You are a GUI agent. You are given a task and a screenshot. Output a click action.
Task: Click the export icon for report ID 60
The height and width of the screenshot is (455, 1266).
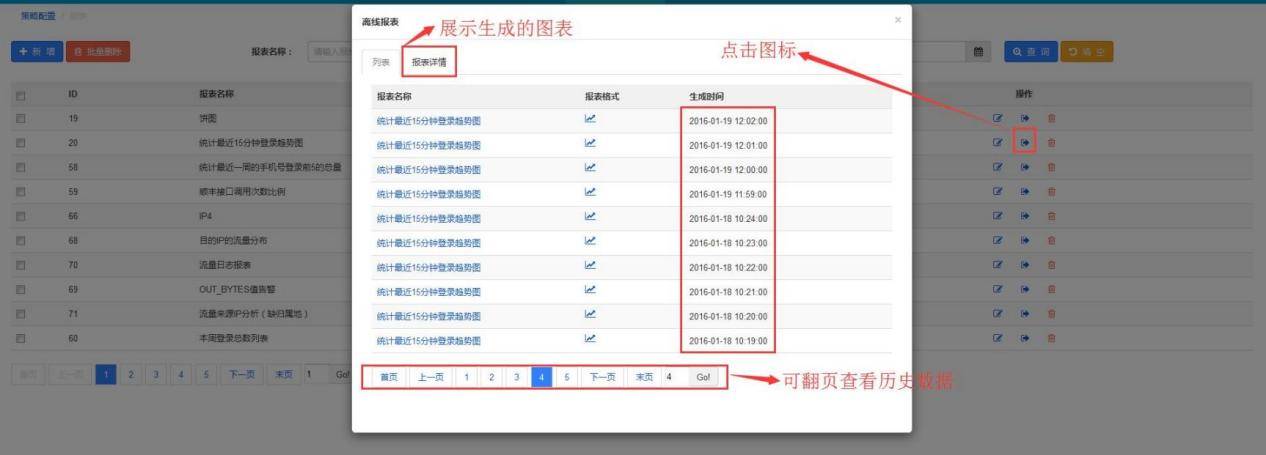(1024, 339)
